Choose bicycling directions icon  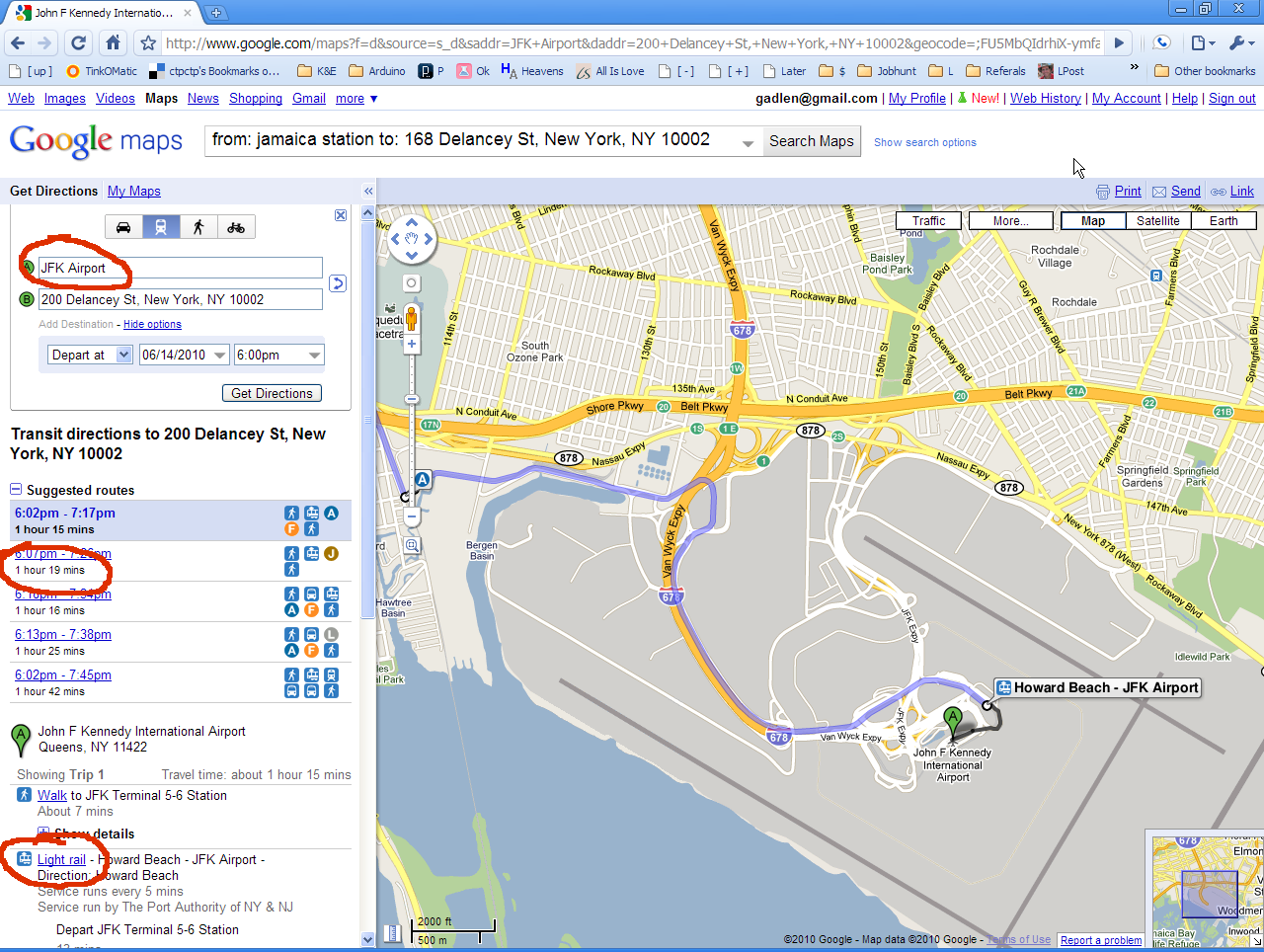pos(236,227)
